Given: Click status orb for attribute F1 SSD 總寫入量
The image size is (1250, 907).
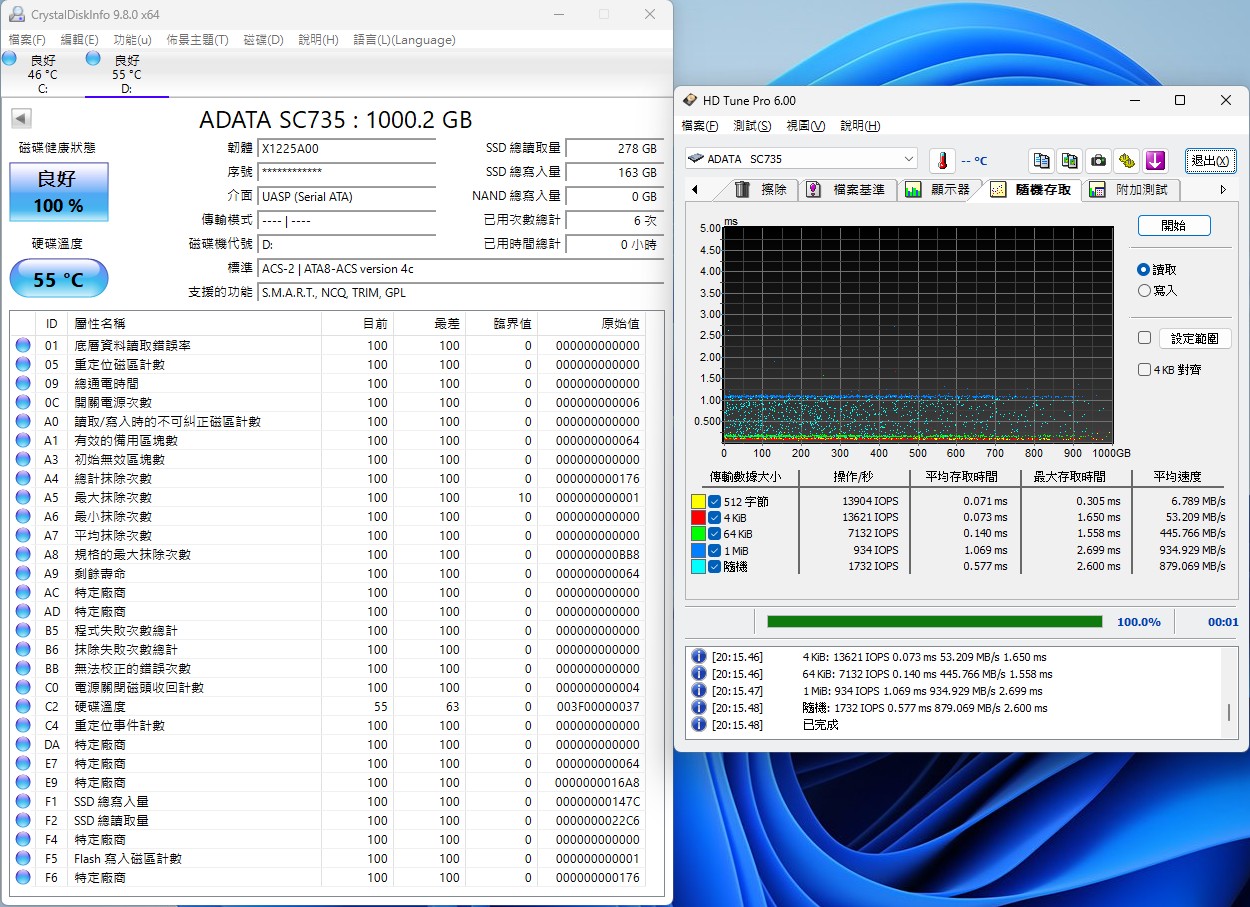Looking at the screenshot, I should [x=23, y=801].
